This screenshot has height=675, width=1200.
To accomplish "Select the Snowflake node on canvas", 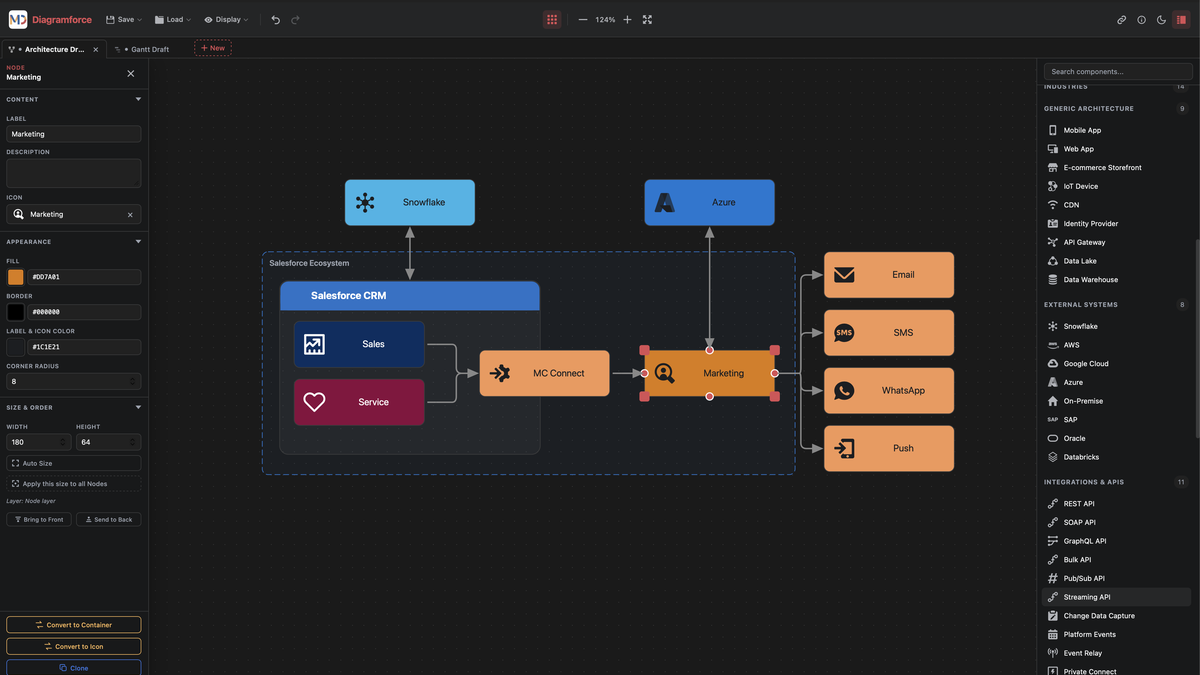I will [x=409, y=202].
